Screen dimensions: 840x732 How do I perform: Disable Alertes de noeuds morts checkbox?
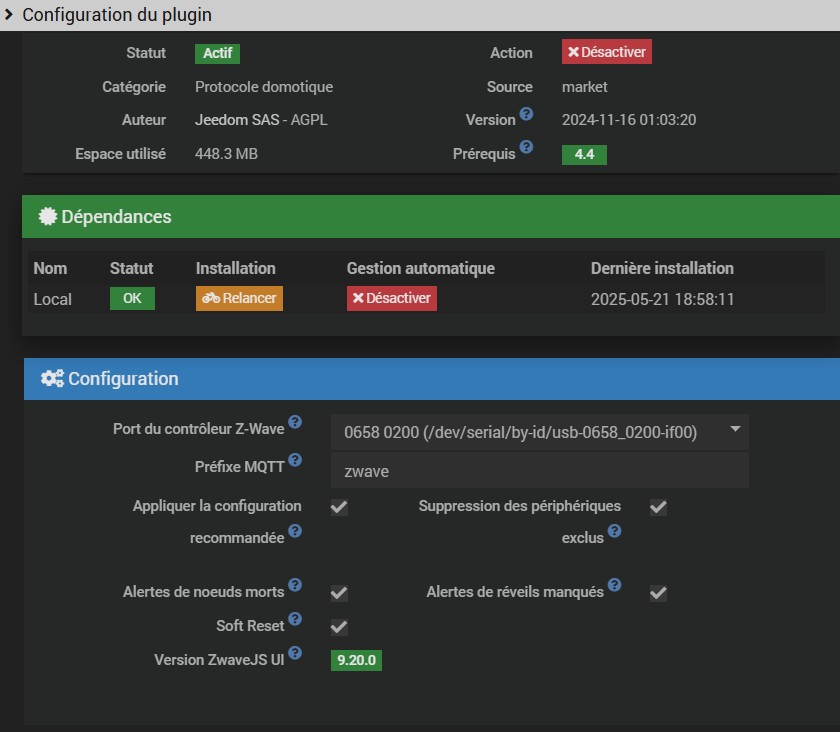click(x=339, y=593)
